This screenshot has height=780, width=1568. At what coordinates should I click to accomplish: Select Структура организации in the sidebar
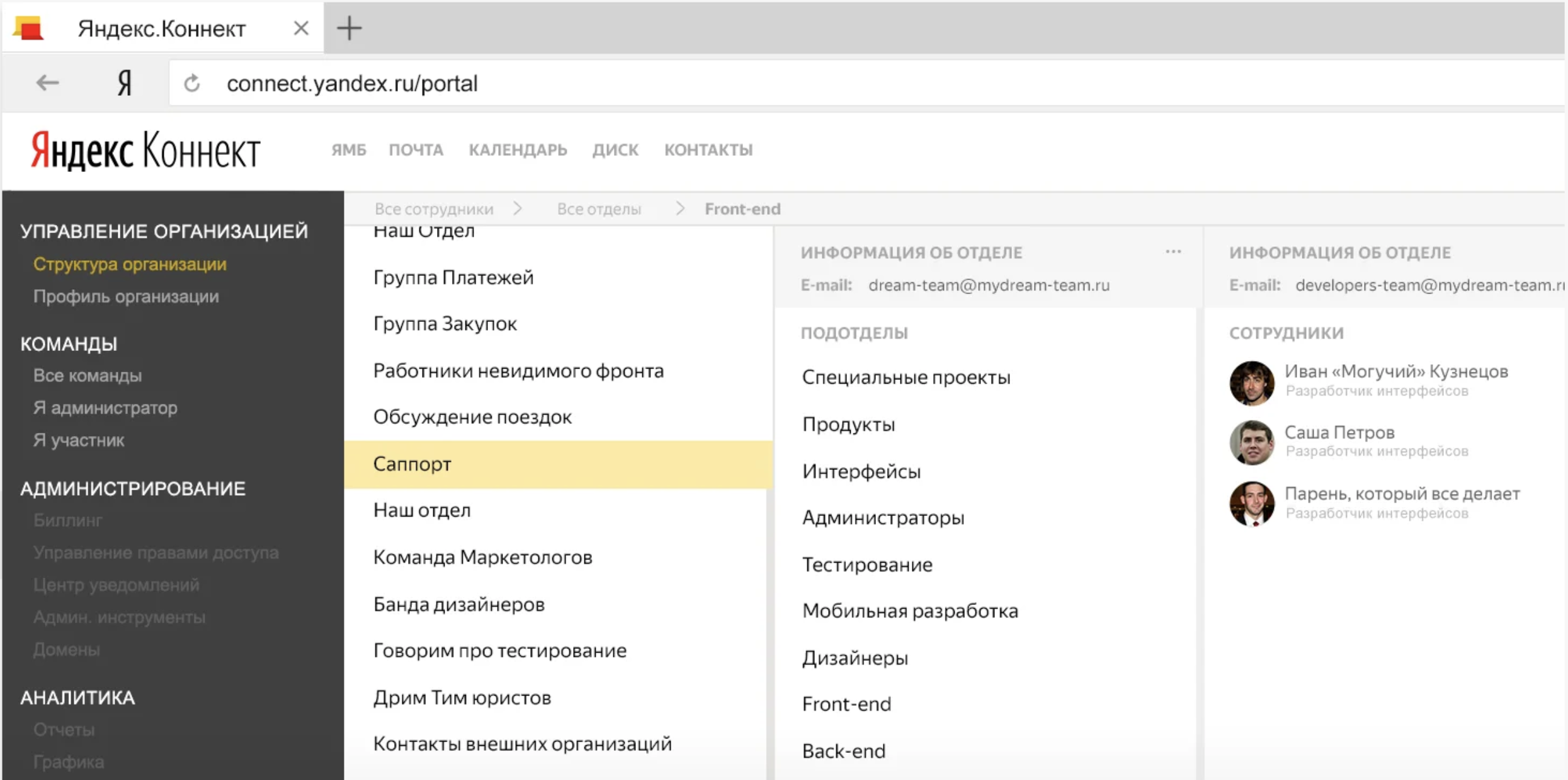coord(130,264)
